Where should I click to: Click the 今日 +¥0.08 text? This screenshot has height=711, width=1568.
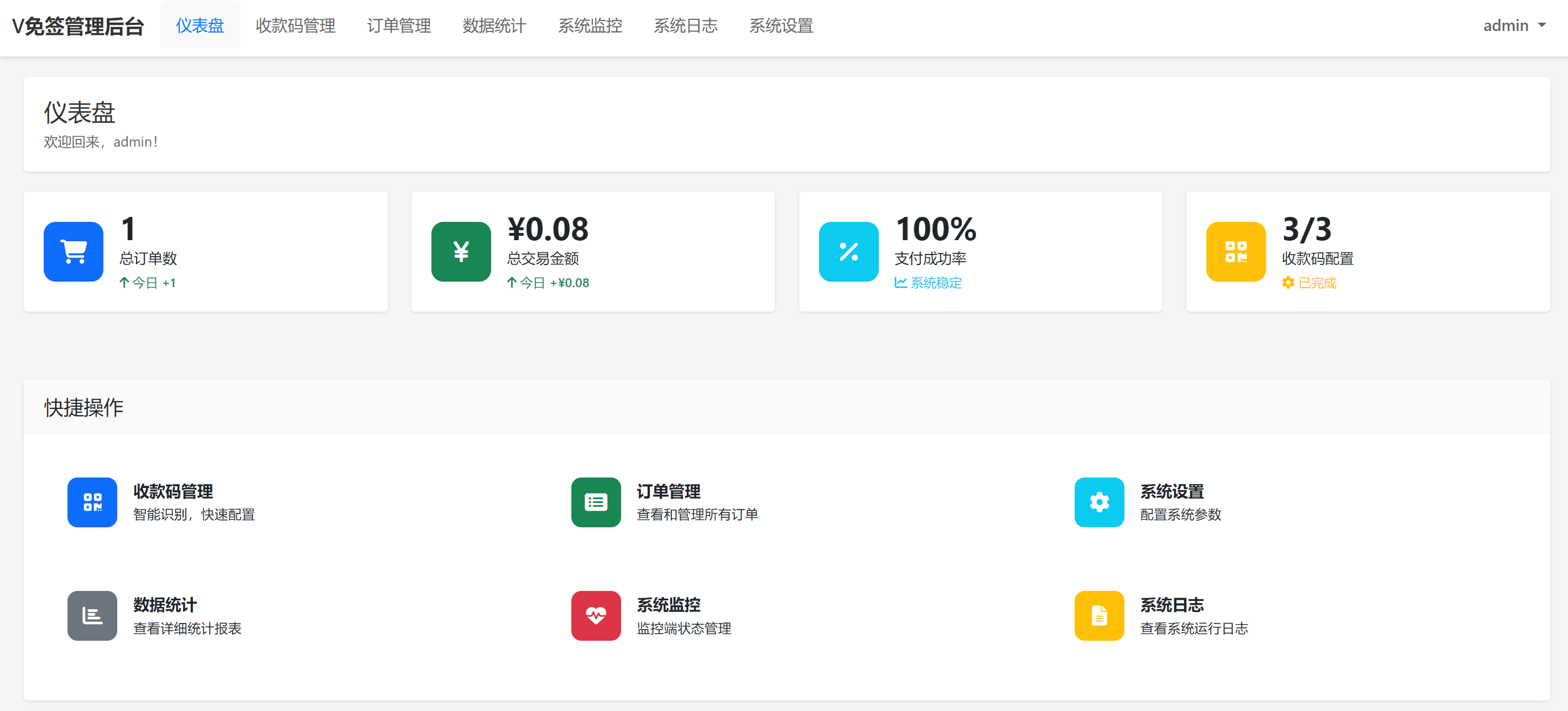pyautogui.click(x=555, y=282)
